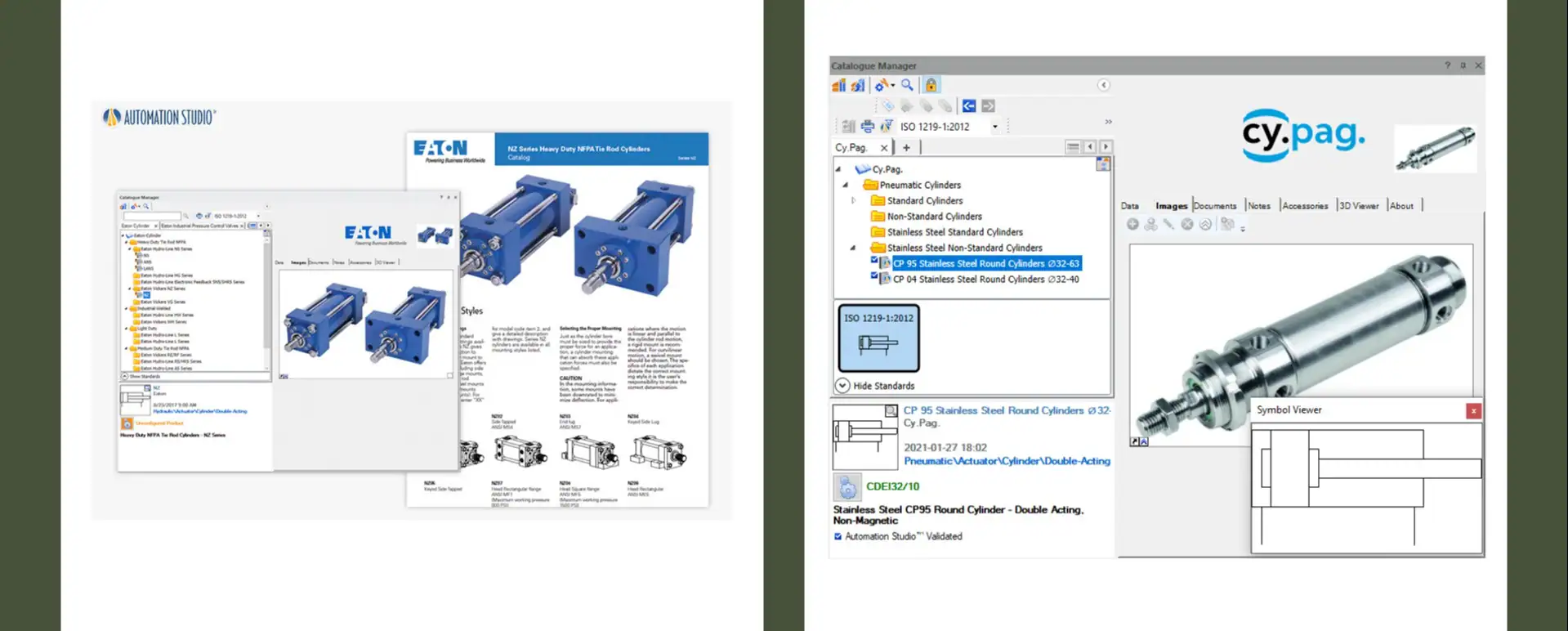Viewport: 1568px width, 631px height.
Task: Click the component icon beside CDEI32/10
Action: tap(847, 487)
